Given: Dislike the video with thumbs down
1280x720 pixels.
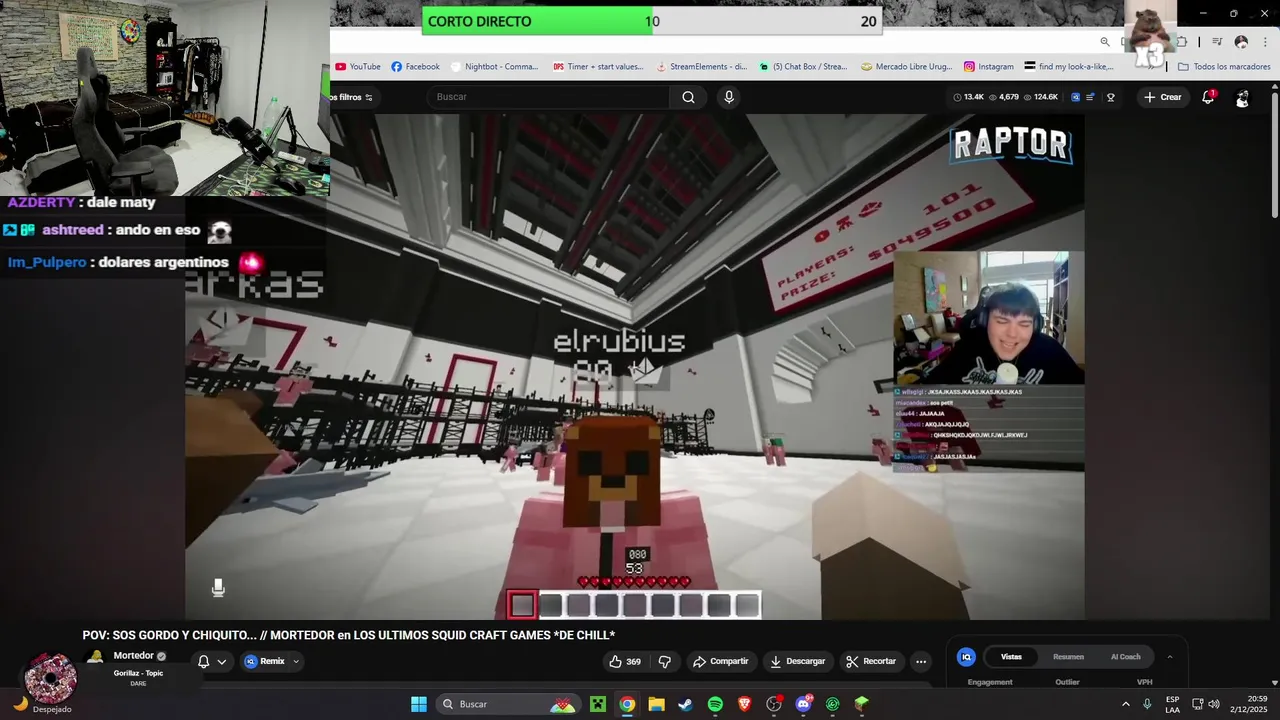Looking at the screenshot, I should 664,661.
